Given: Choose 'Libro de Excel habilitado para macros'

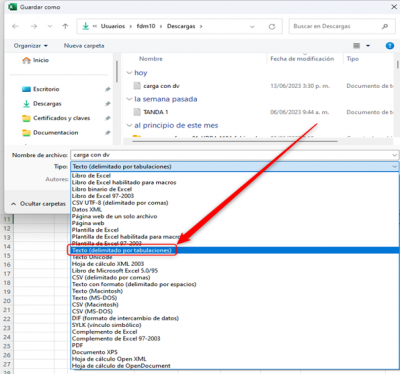Looking at the screenshot, I should pyautogui.click(x=124, y=182).
